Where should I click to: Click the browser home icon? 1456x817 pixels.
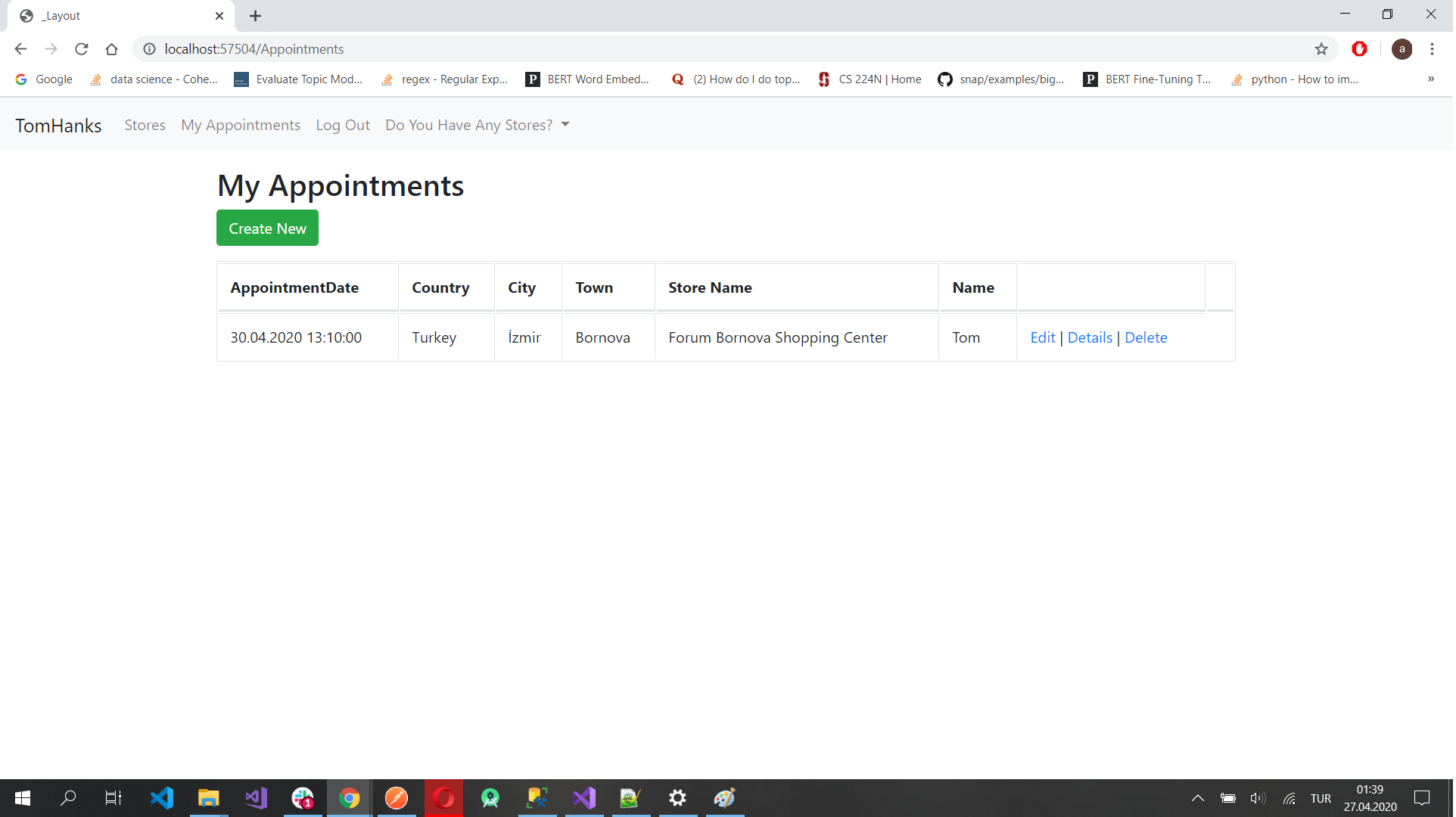[112, 49]
